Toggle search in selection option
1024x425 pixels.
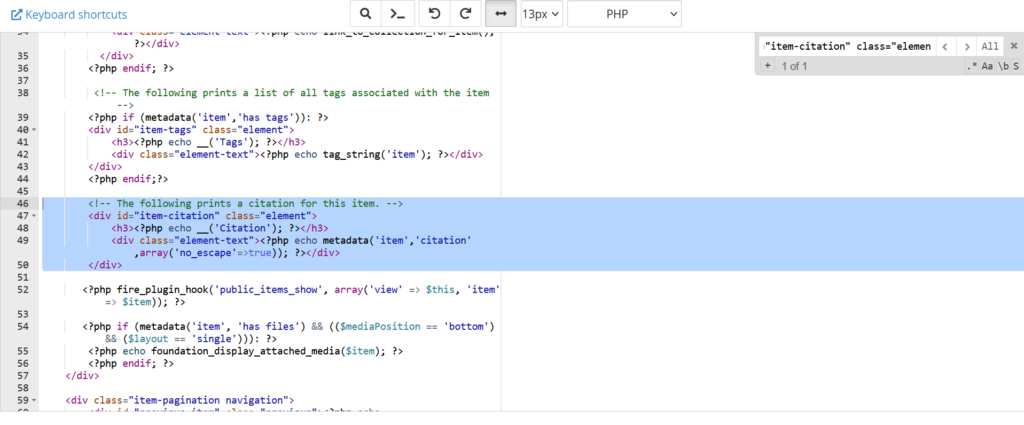(x=1016, y=66)
